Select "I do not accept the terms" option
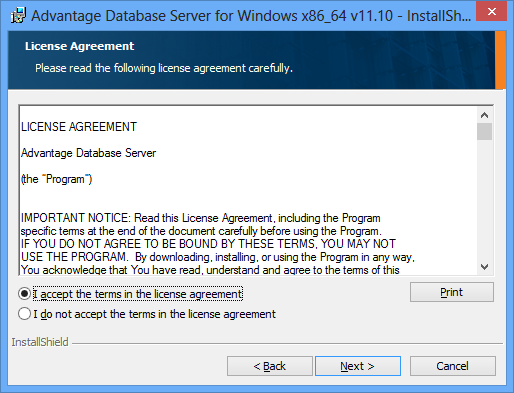The height and width of the screenshot is (393, 514). point(25,314)
